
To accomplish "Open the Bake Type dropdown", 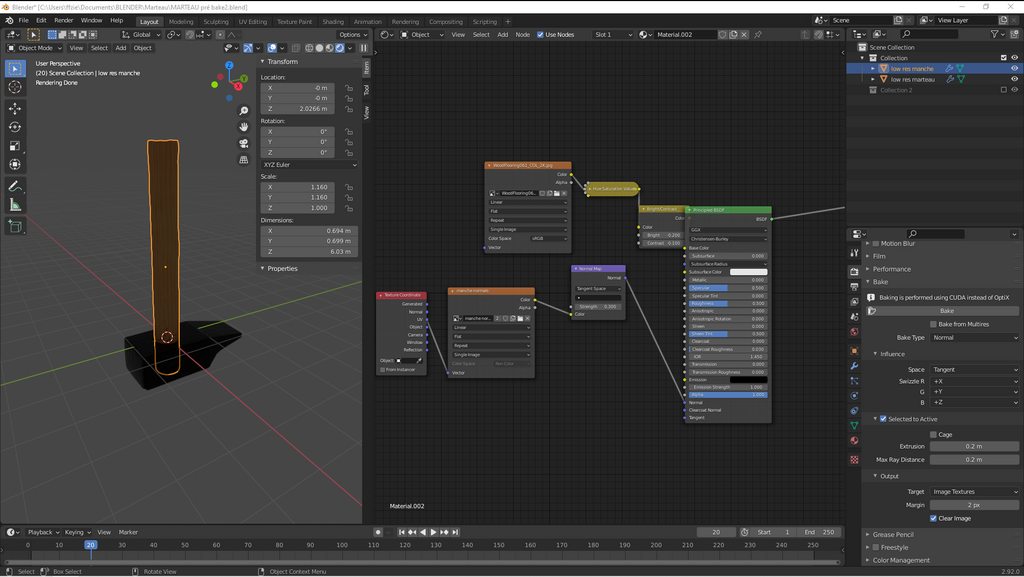I will coord(974,338).
